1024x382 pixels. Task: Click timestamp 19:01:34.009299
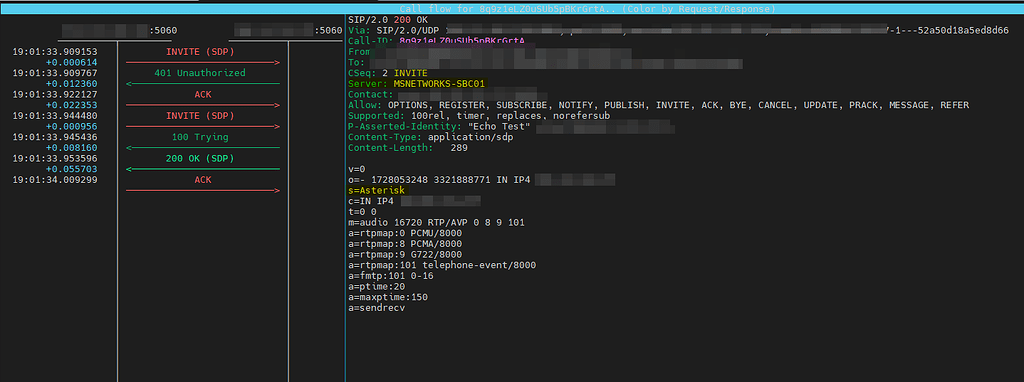(x=55, y=180)
